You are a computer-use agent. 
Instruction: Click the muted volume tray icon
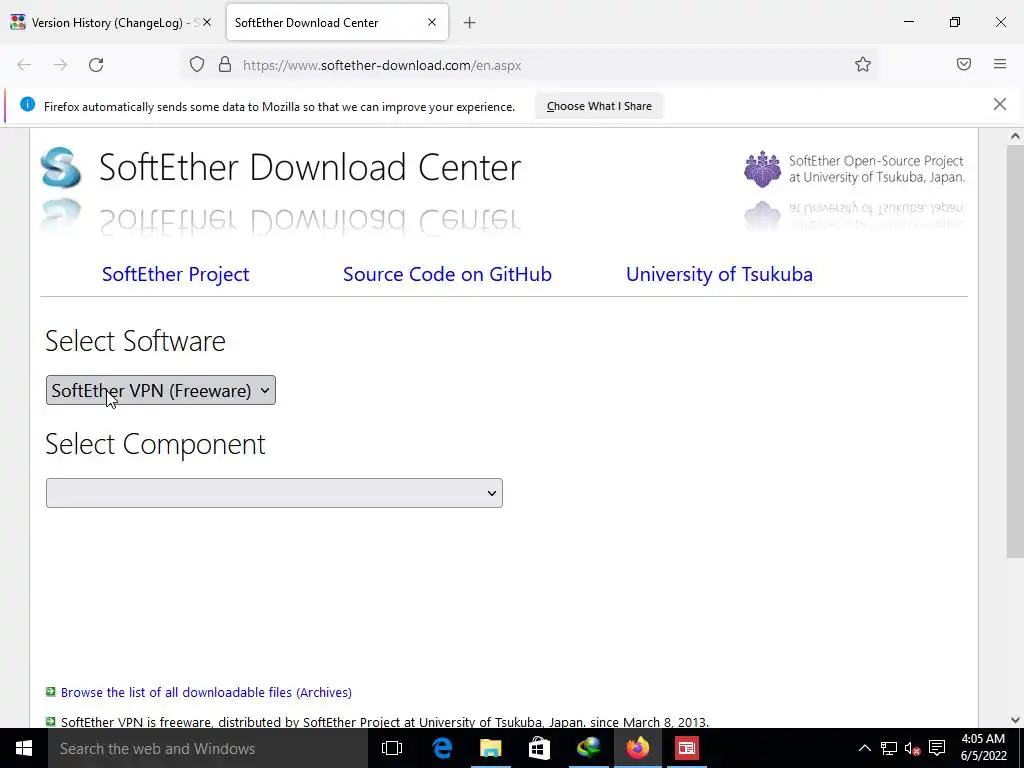click(912, 748)
